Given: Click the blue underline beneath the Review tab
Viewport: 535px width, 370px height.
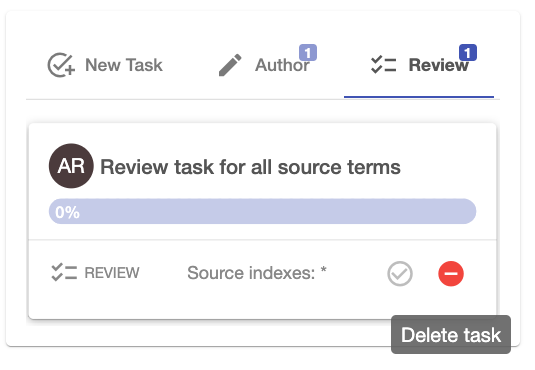Looking at the screenshot, I should point(419,97).
